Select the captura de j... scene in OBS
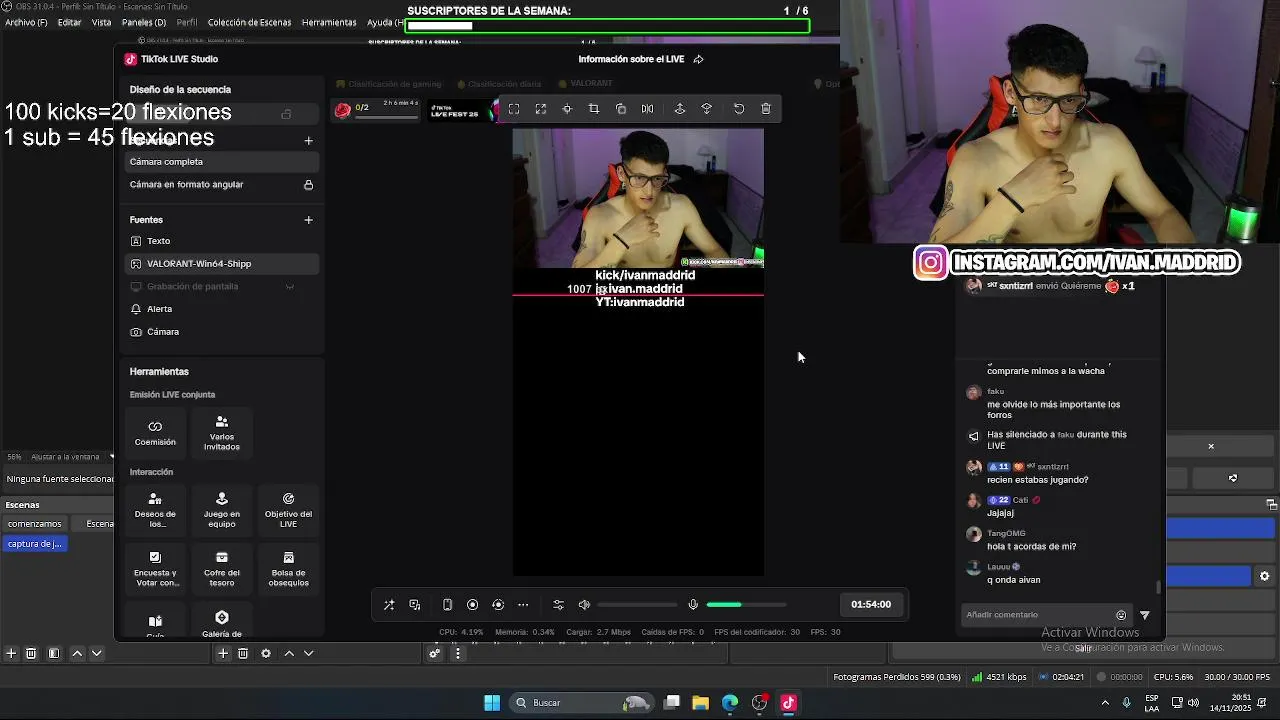1280x720 pixels. click(x=35, y=544)
